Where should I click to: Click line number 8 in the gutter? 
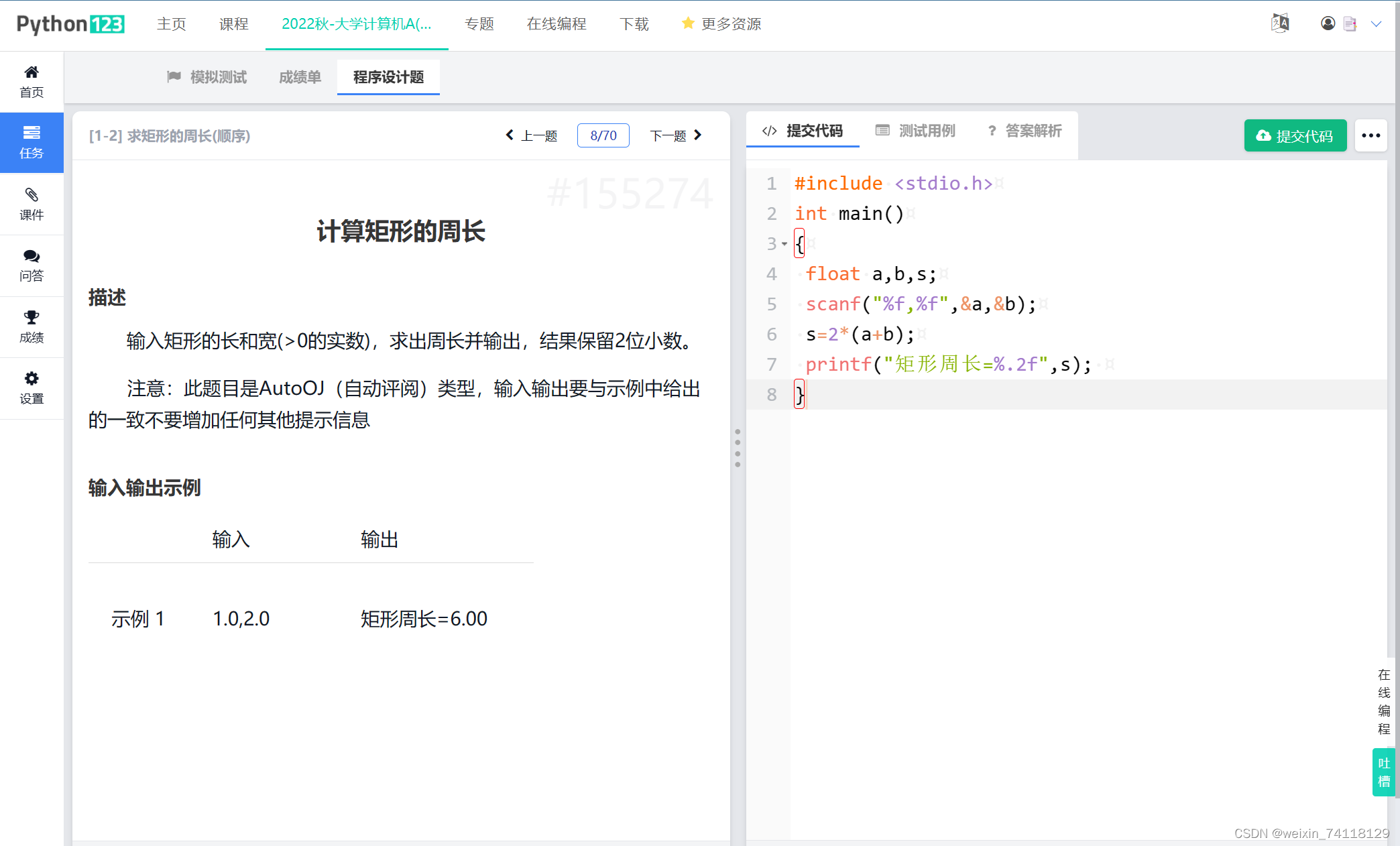click(772, 395)
